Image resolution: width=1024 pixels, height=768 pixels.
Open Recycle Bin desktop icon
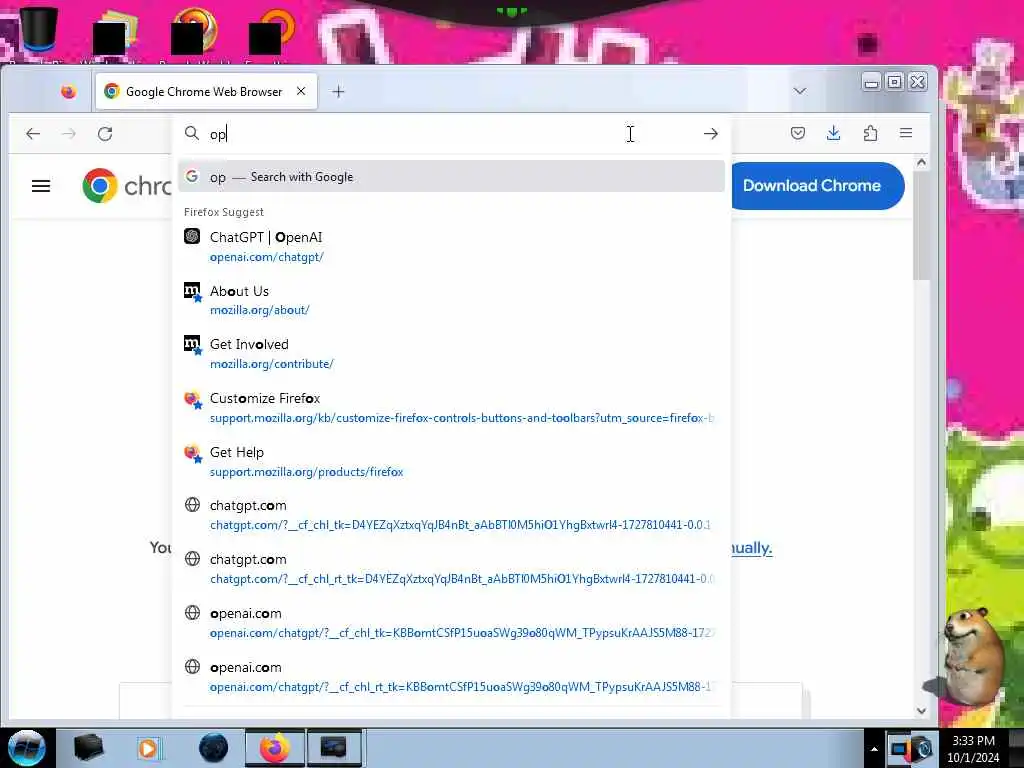tap(38, 29)
